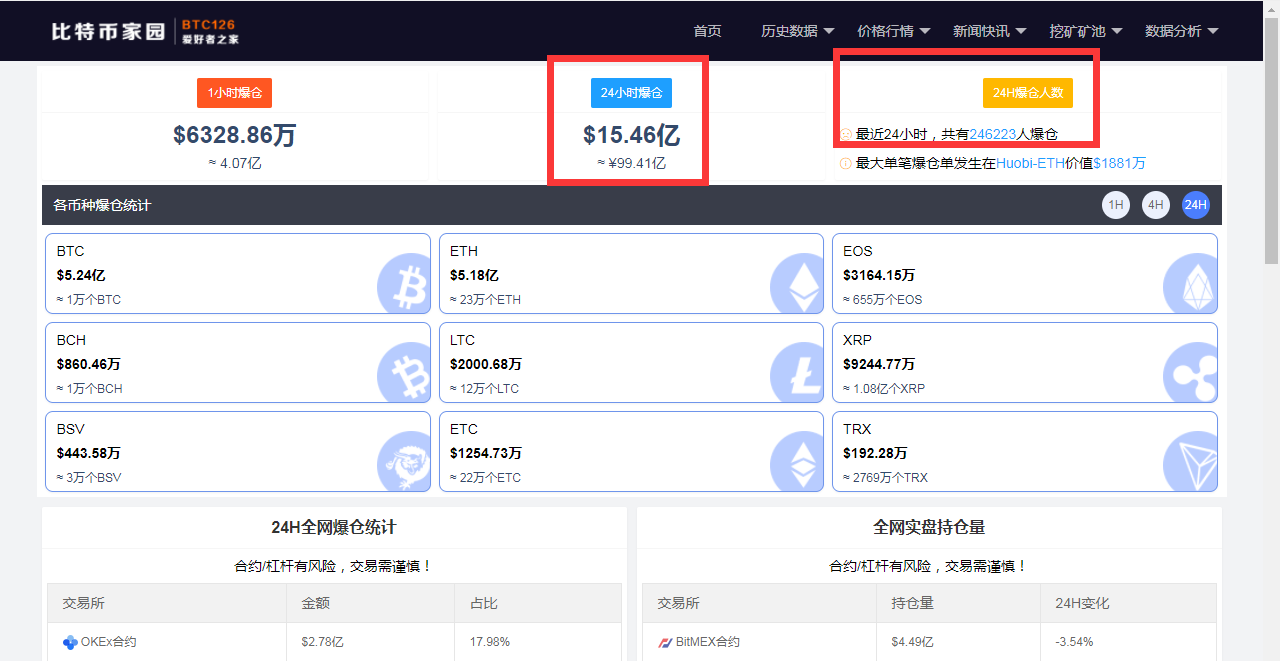Screen dimensions: 1280x661
Task: Click the Ripple icon in XRP card
Action: [x=1191, y=372]
